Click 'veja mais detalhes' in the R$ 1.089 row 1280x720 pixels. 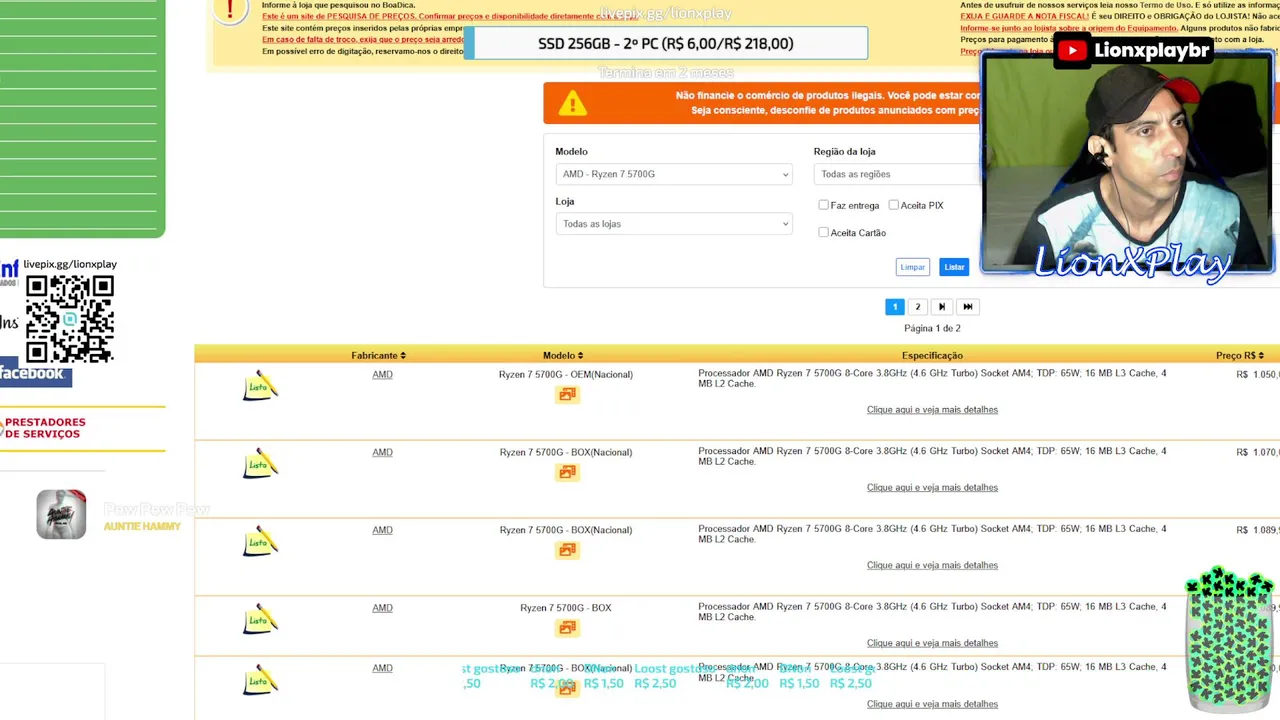[932, 565]
